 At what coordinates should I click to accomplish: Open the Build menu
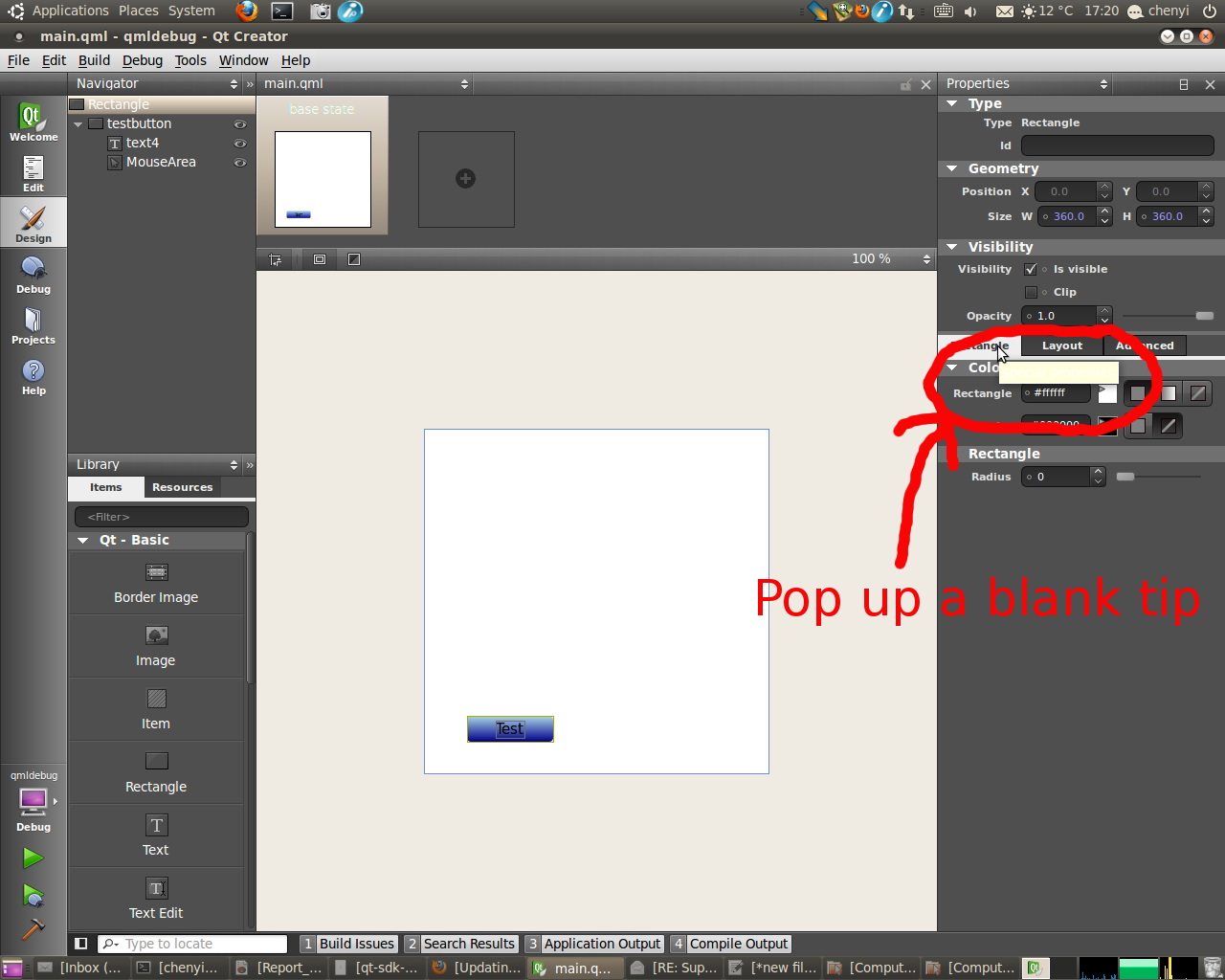point(94,60)
